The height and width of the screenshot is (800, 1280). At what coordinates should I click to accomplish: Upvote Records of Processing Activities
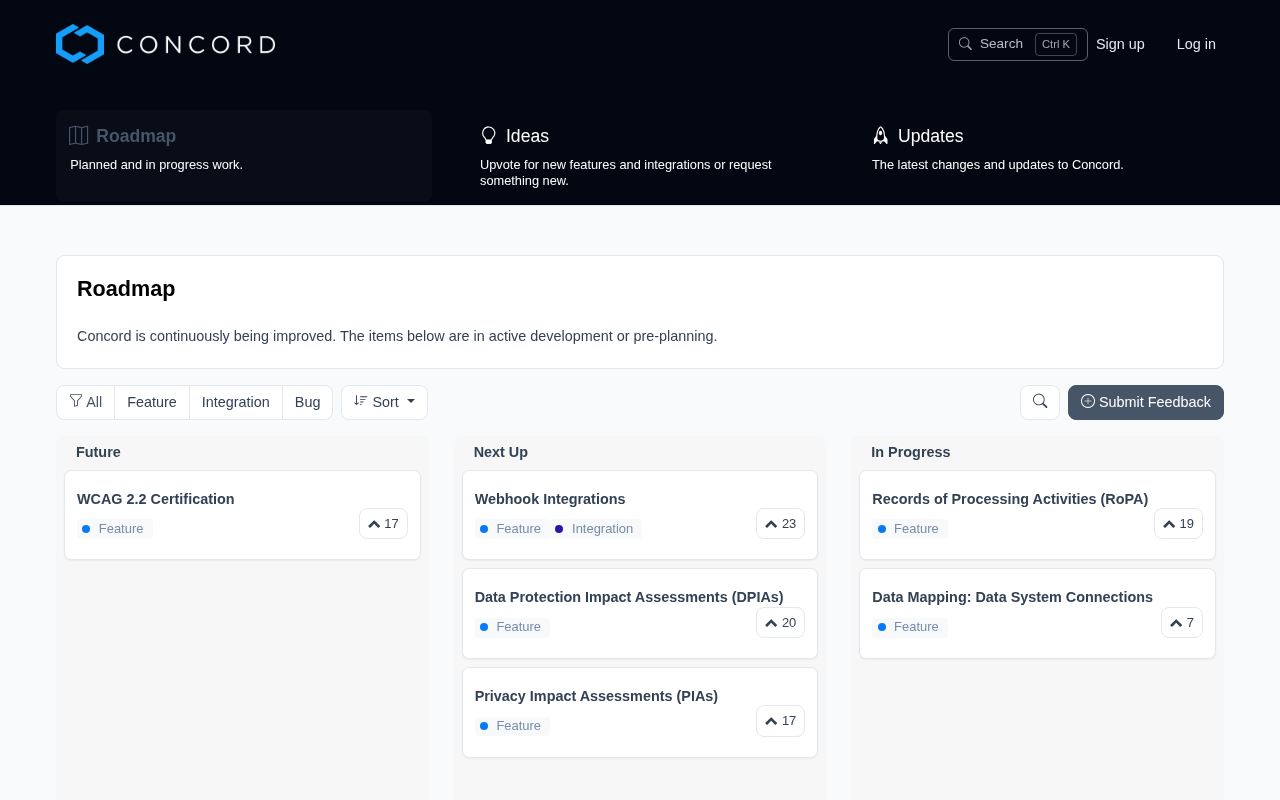pyautogui.click(x=1178, y=524)
